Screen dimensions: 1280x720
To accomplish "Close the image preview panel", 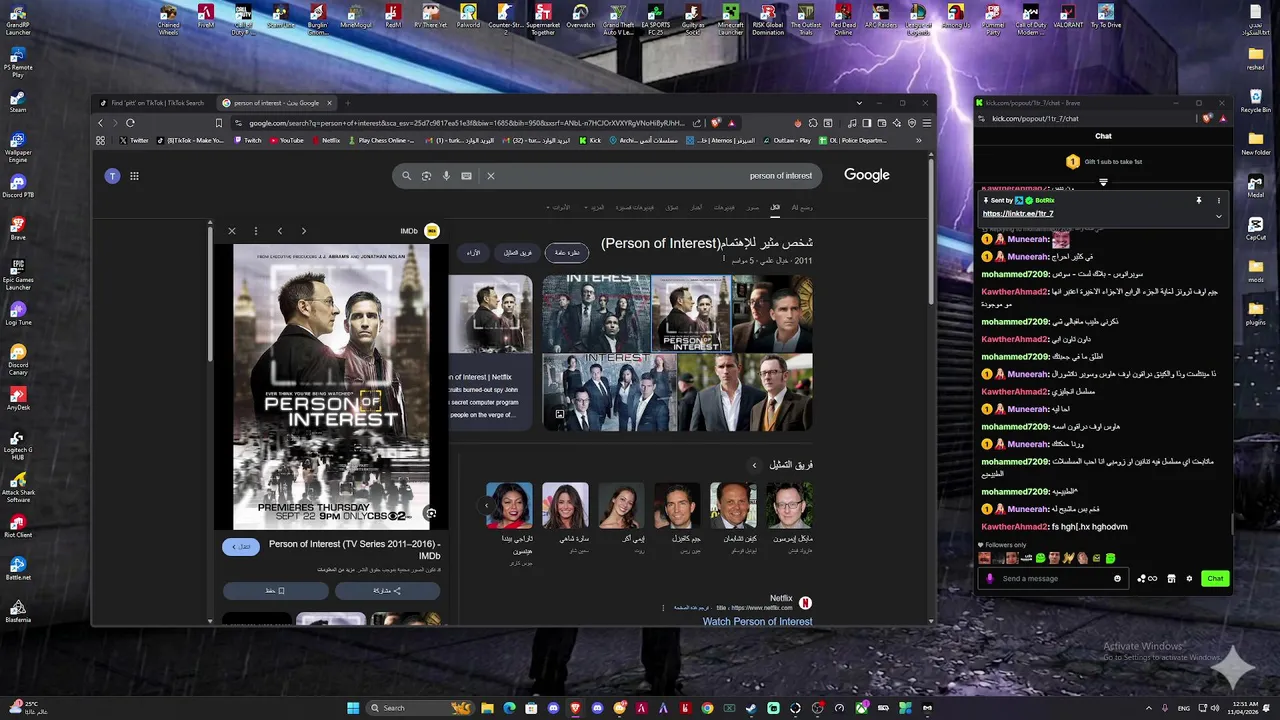I will tap(232, 231).
